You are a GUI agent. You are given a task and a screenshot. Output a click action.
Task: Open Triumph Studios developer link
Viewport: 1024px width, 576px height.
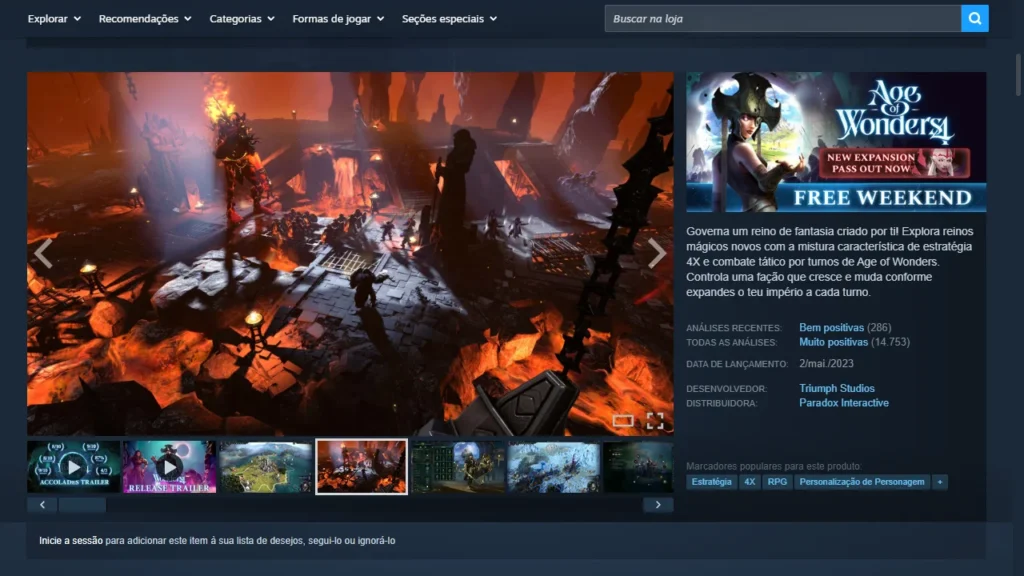[x=836, y=388]
